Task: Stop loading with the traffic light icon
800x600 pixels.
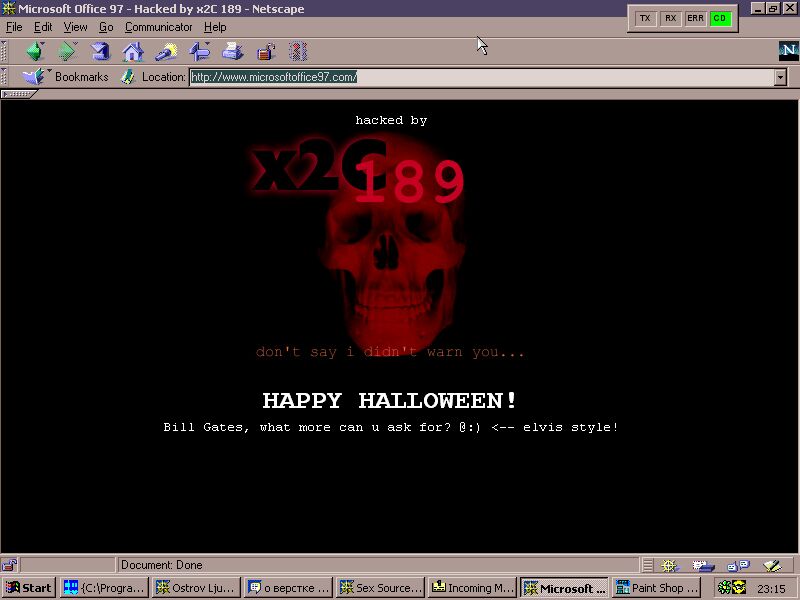Action: (298, 52)
